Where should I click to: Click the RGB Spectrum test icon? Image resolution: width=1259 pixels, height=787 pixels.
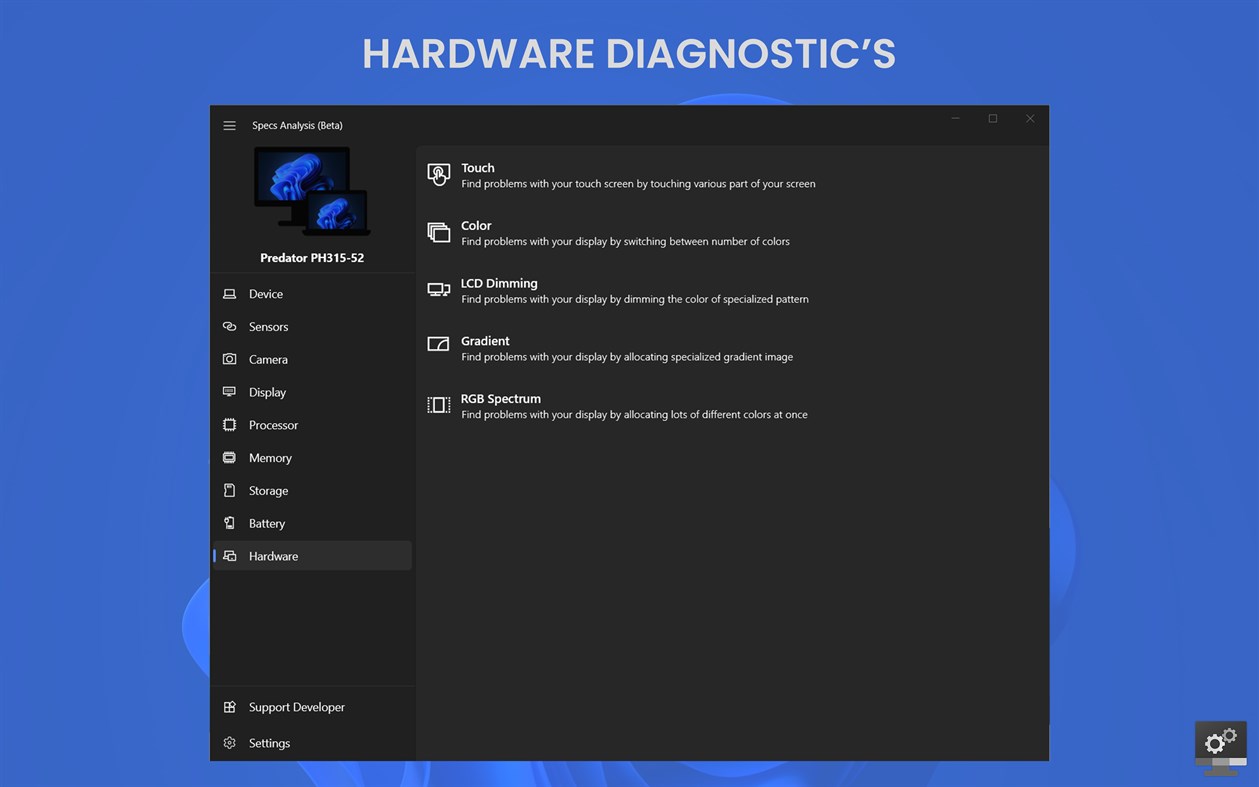click(x=438, y=404)
